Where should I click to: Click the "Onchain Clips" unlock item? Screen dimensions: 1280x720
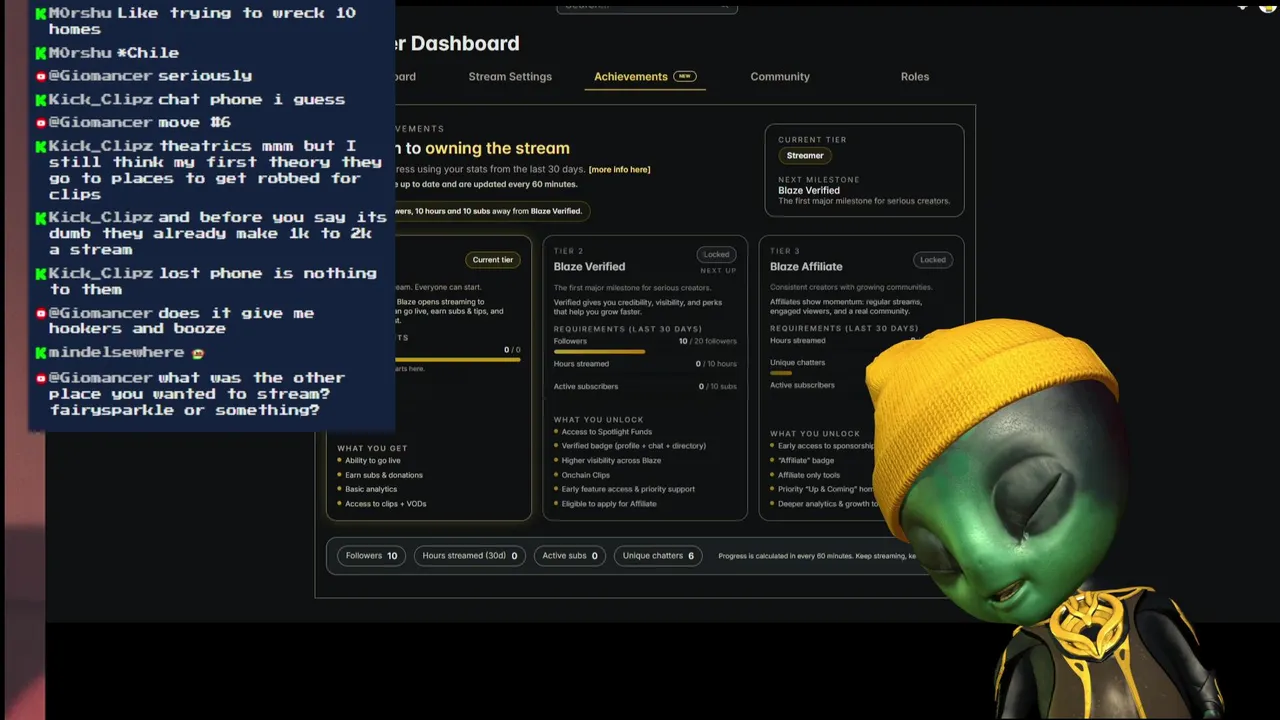click(x=585, y=475)
